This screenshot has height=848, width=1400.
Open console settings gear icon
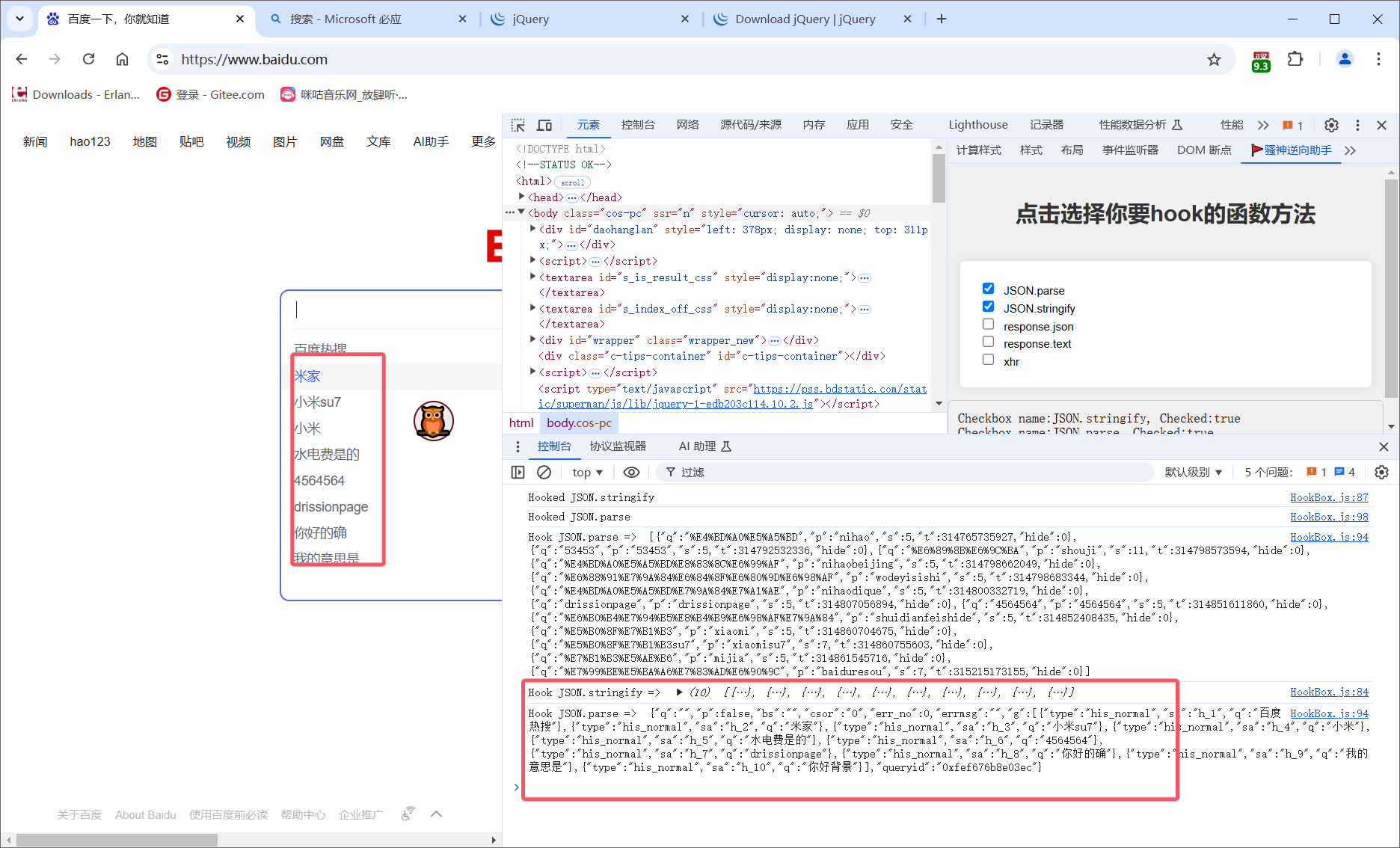1381,472
